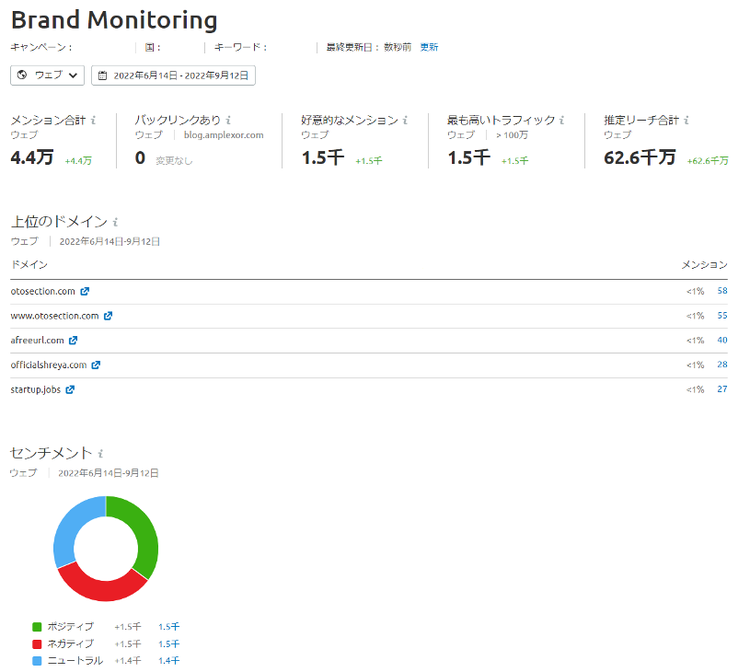
Task: Click info icon beside 上位のドメイン heading
Action: [115, 222]
